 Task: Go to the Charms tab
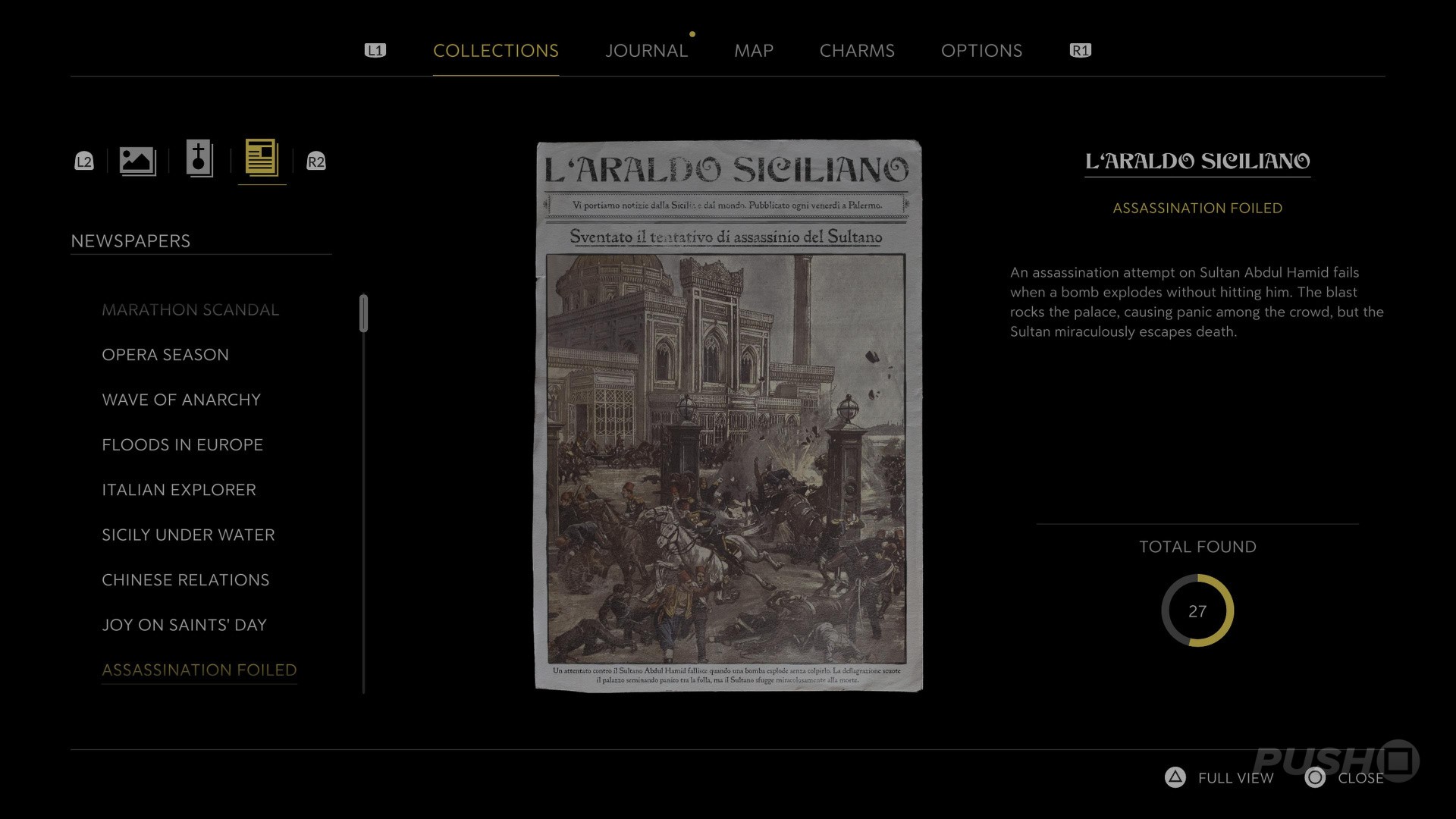point(857,51)
